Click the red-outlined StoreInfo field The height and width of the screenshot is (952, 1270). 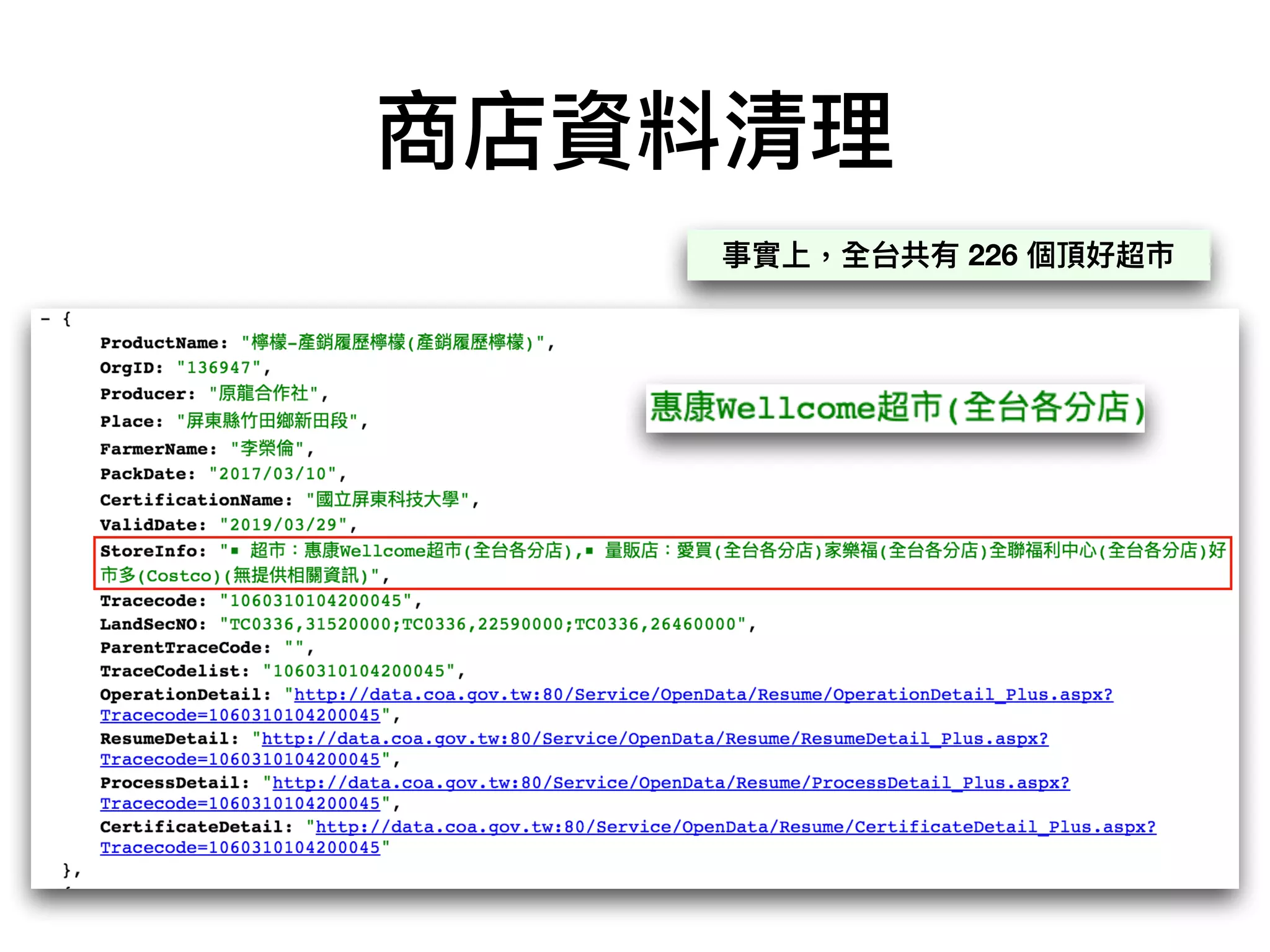click(662, 563)
